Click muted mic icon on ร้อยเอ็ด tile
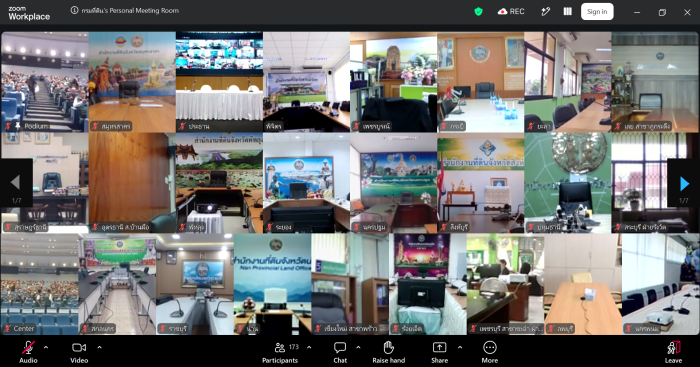Screen dimensions: 700x367 (396, 329)
